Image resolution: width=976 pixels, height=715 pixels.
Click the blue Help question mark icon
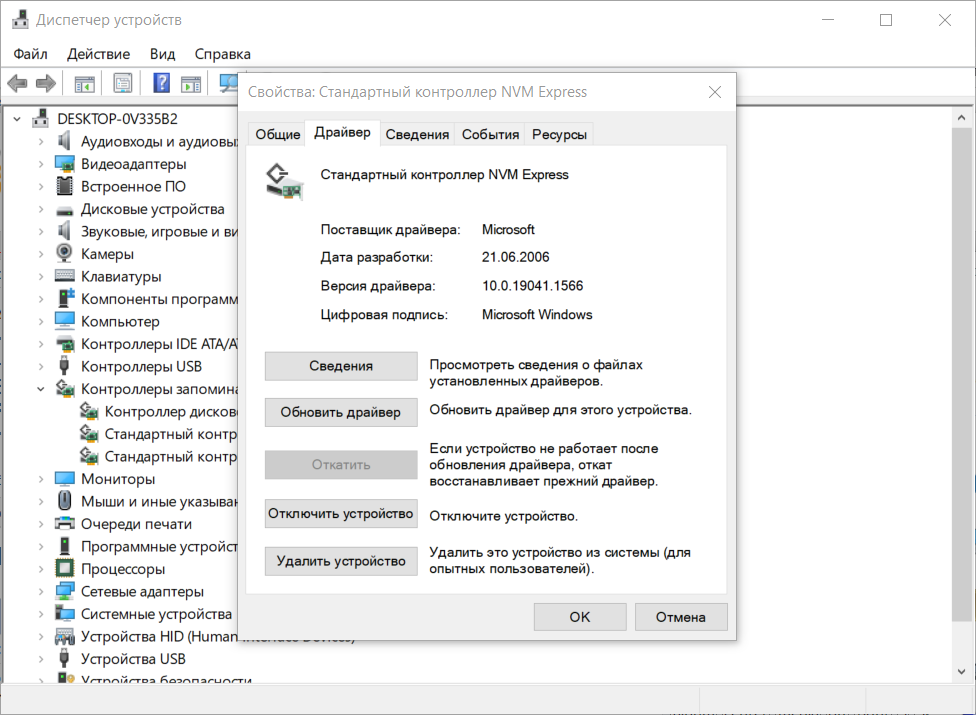[x=161, y=83]
